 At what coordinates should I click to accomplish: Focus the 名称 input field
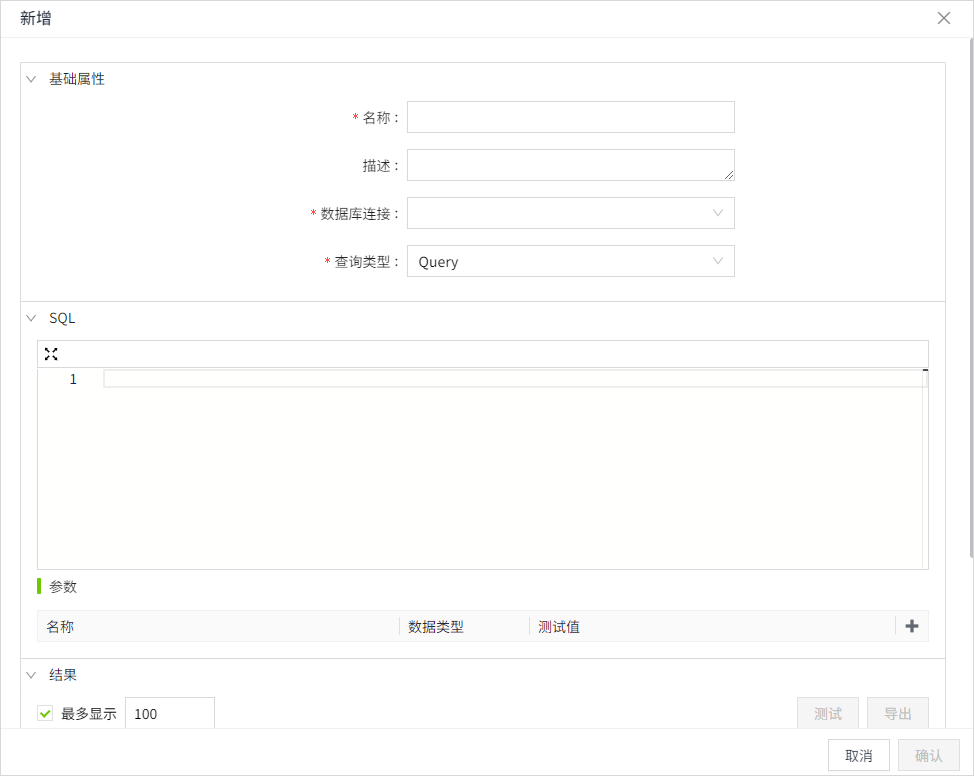coord(570,117)
